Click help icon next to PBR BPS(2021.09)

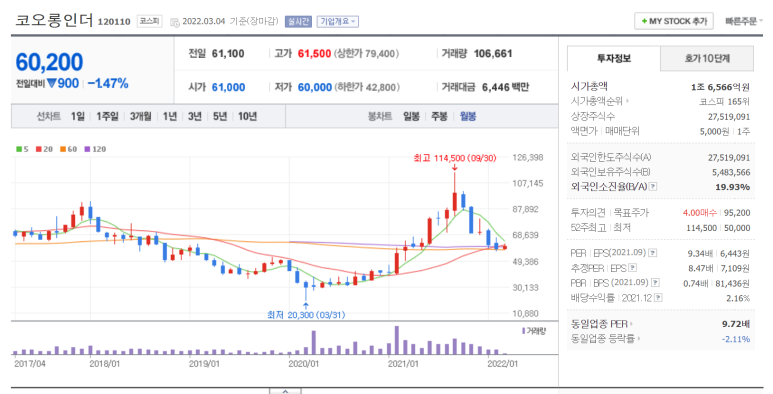click(x=655, y=283)
